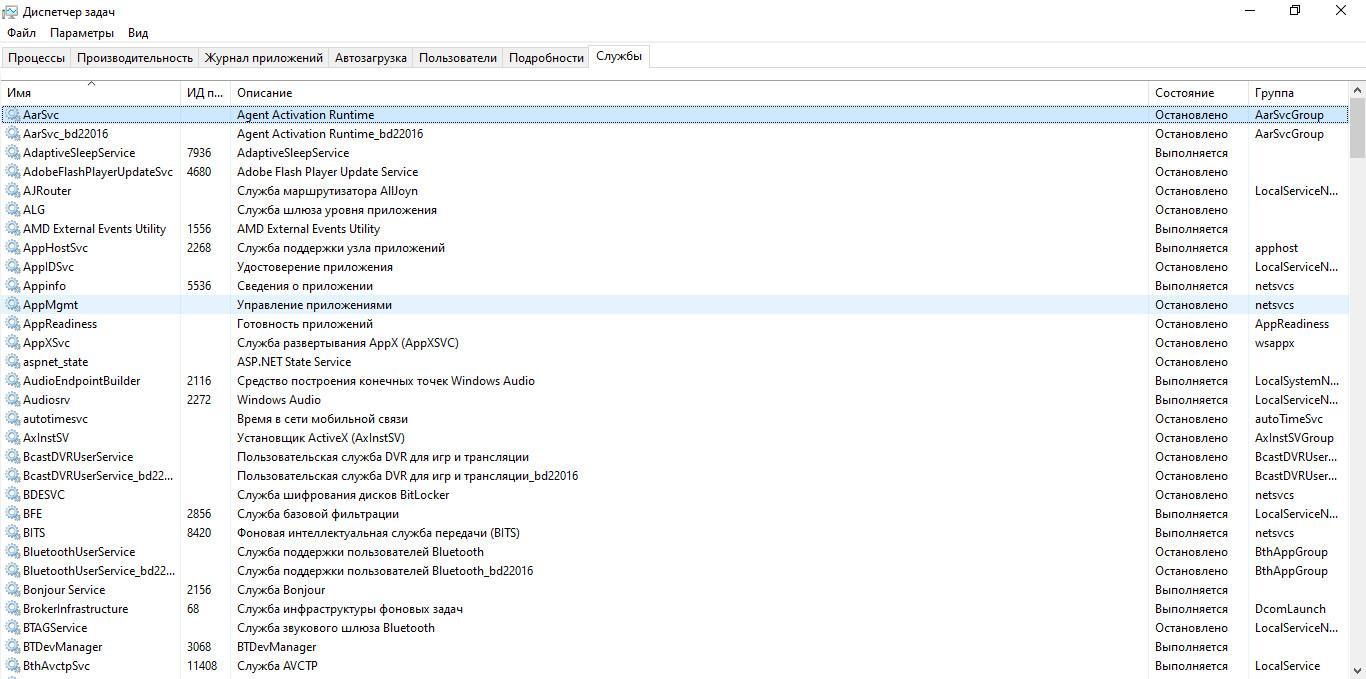Open the Журнал приложений tab
Screen dimensions: 1366x679
pos(264,58)
